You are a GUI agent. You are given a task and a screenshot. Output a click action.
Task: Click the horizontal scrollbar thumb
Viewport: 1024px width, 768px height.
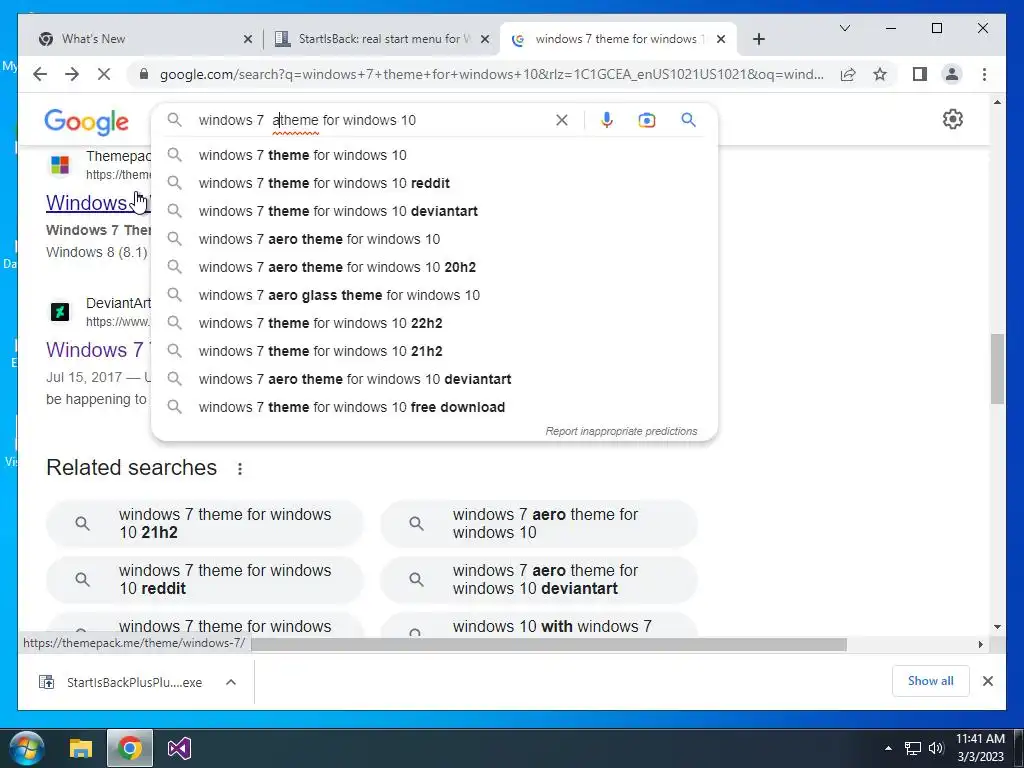(x=549, y=645)
